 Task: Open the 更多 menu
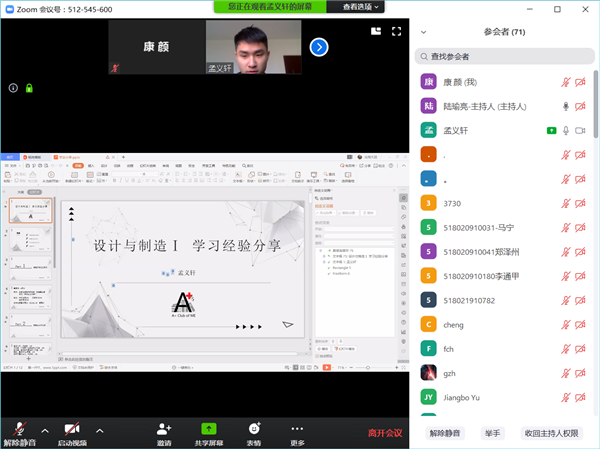297,432
